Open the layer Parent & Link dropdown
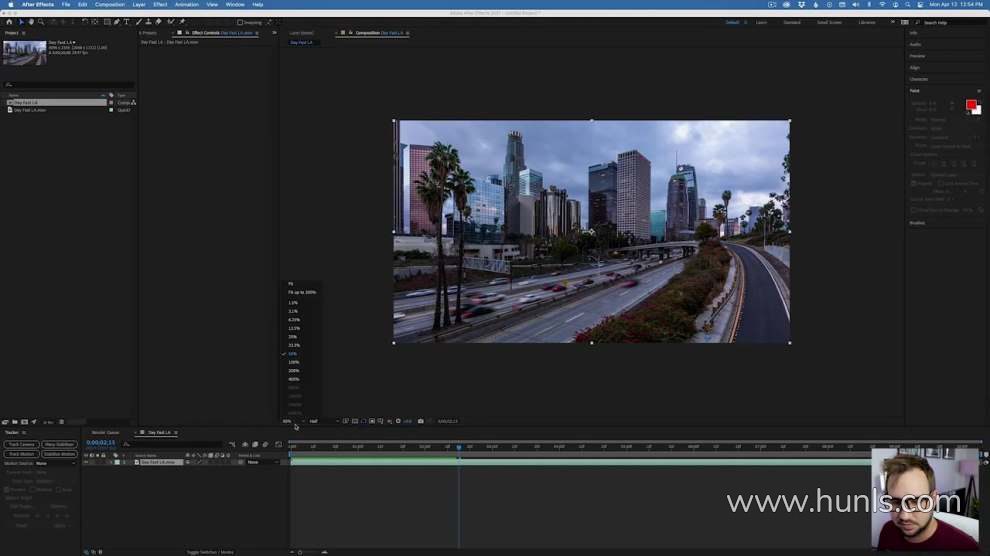990x556 pixels. click(x=256, y=462)
